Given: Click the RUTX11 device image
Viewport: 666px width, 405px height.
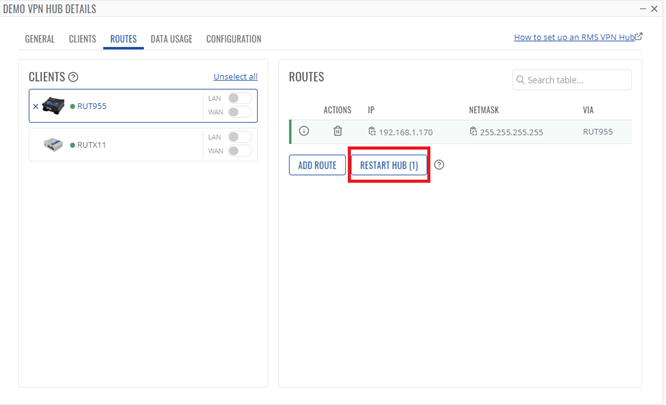Looking at the screenshot, I should pos(54,145).
